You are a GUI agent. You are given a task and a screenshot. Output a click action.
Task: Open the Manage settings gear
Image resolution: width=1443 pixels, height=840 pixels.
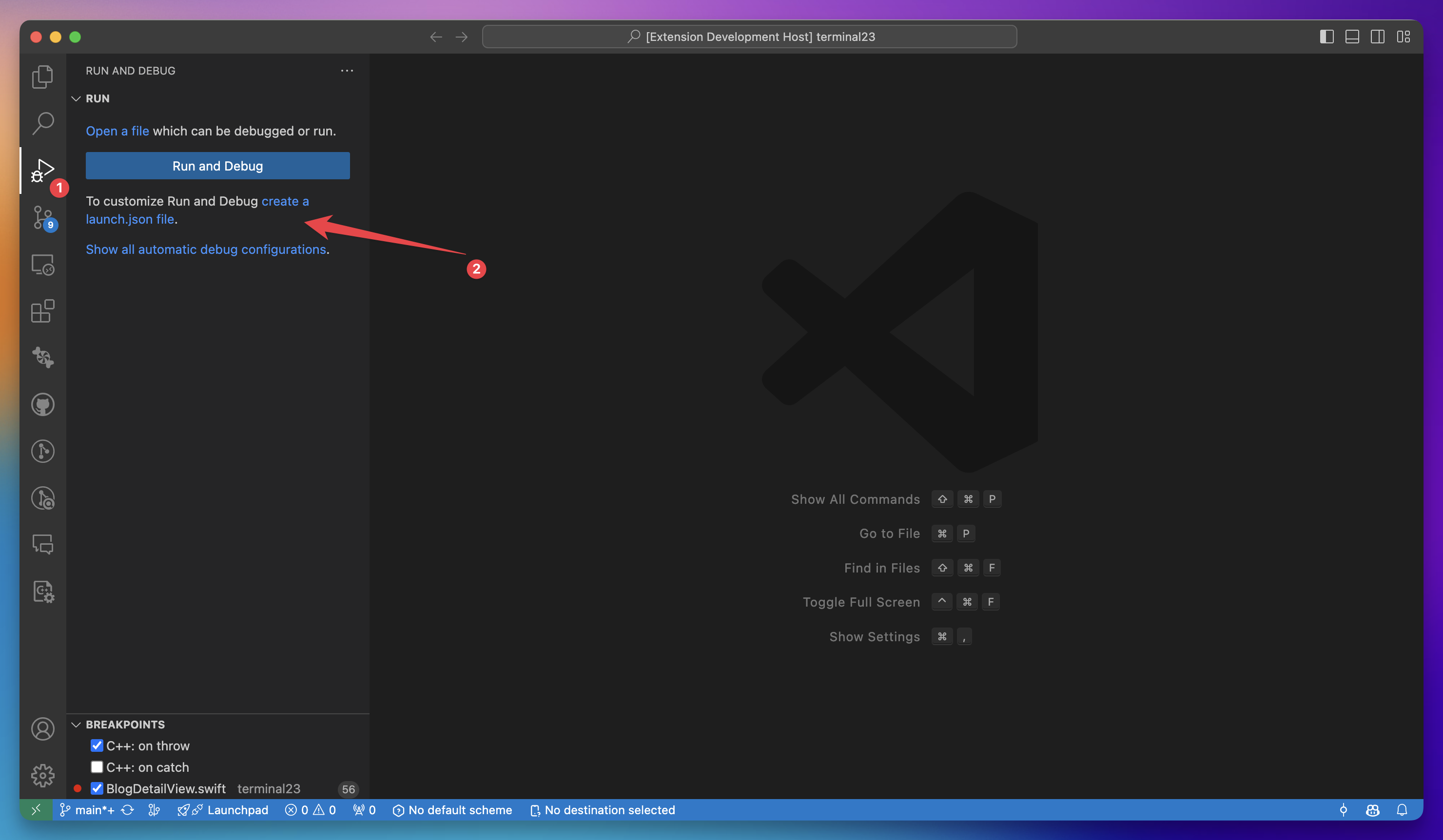pos(42,776)
